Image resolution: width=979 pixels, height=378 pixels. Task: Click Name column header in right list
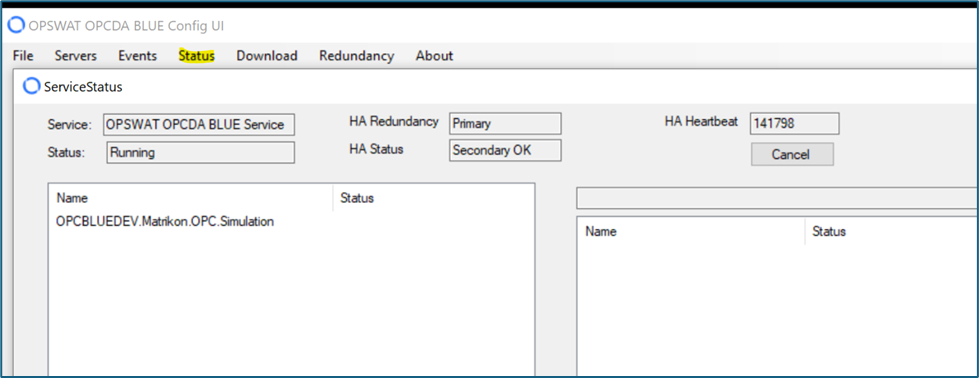tap(691, 231)
